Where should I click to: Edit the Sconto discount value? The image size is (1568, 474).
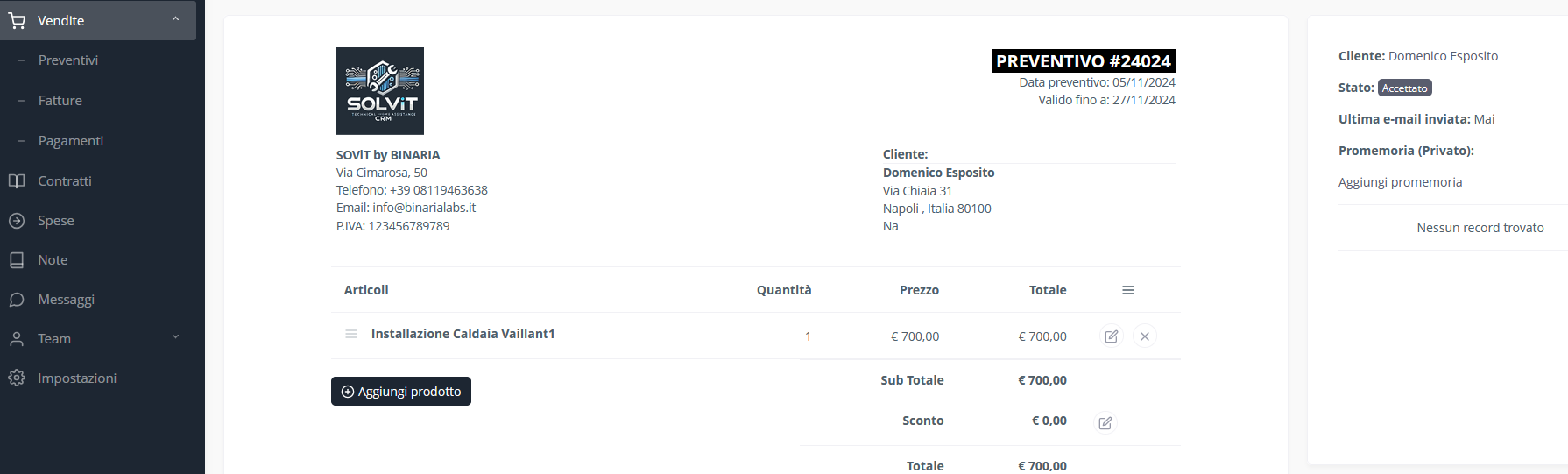pyautogui.click(x=1105, y=423)
